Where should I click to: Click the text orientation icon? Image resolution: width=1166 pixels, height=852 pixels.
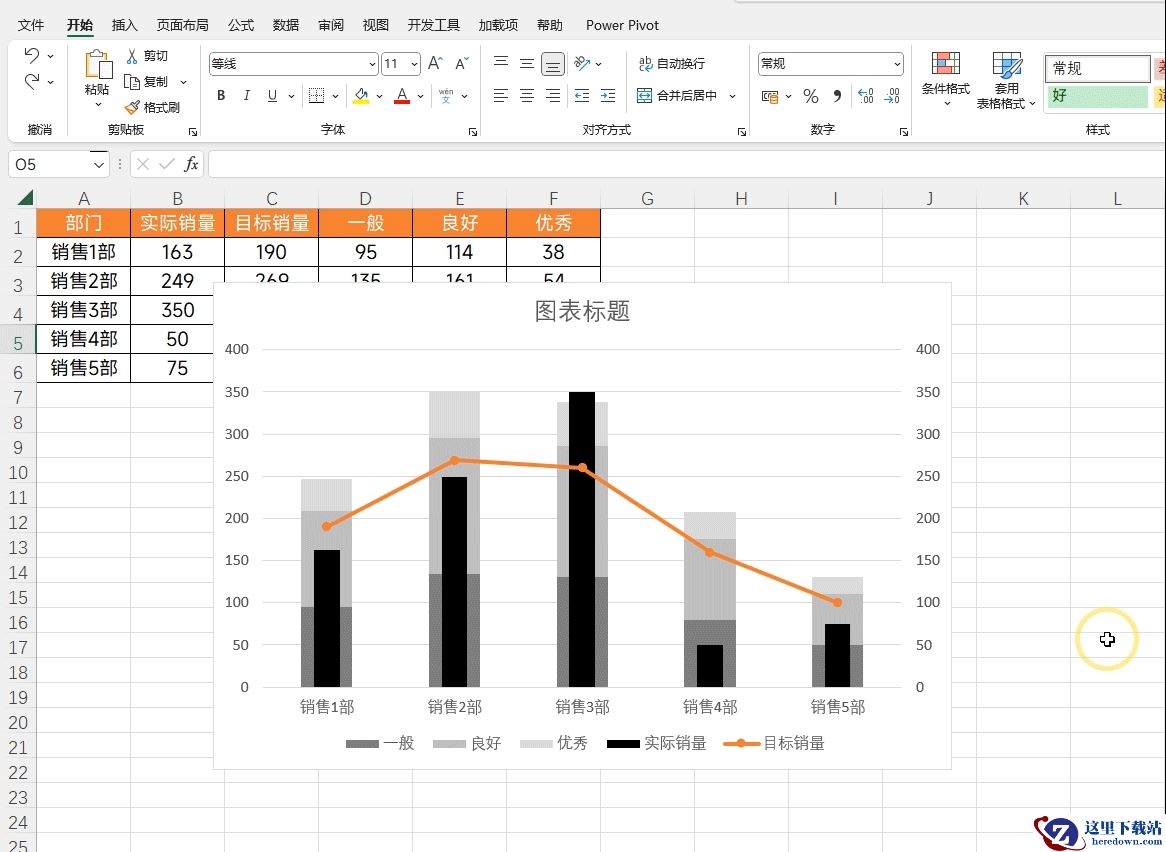[x=582, y=64]
